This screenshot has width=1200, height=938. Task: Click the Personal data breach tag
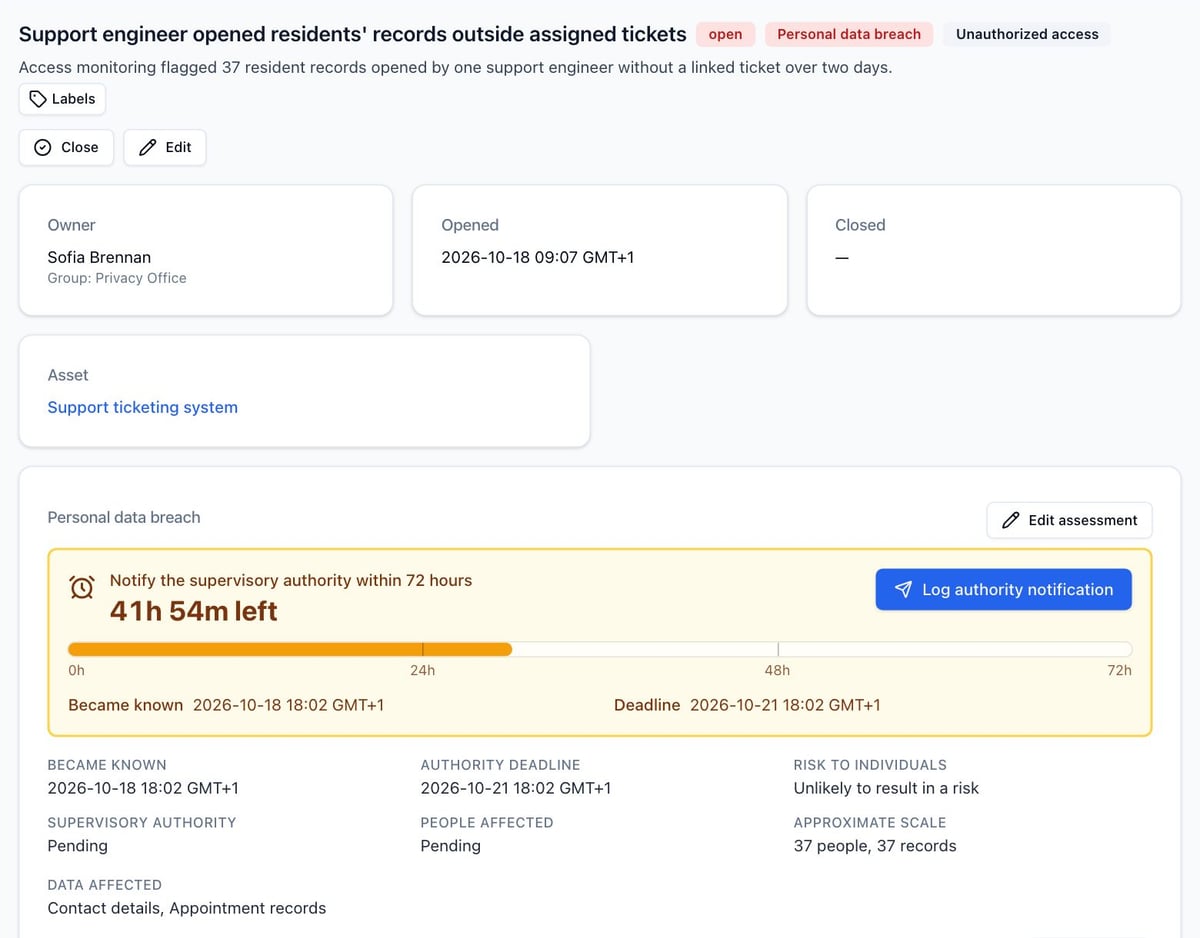(x=849, y=34)
